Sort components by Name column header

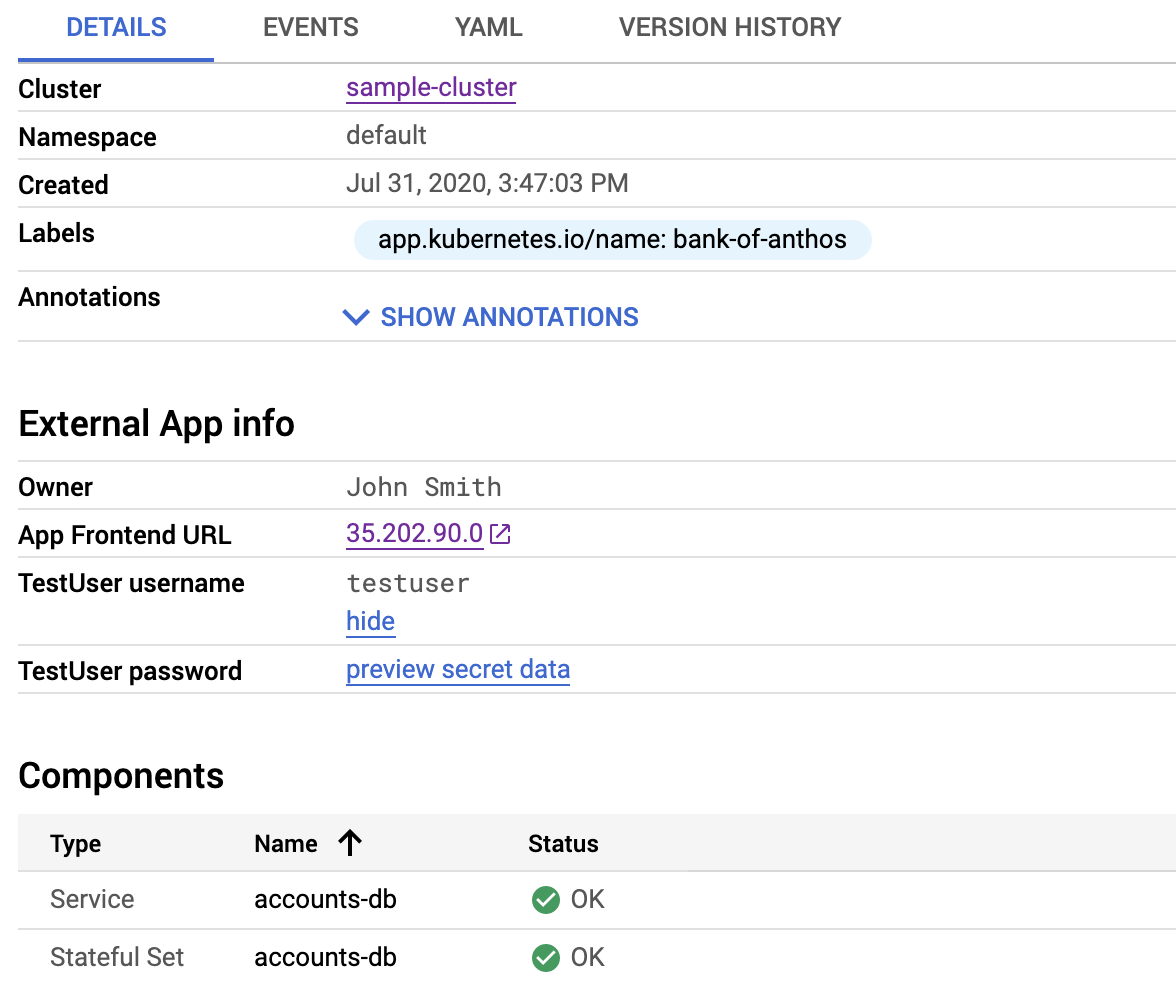click(x=285, y=843)
